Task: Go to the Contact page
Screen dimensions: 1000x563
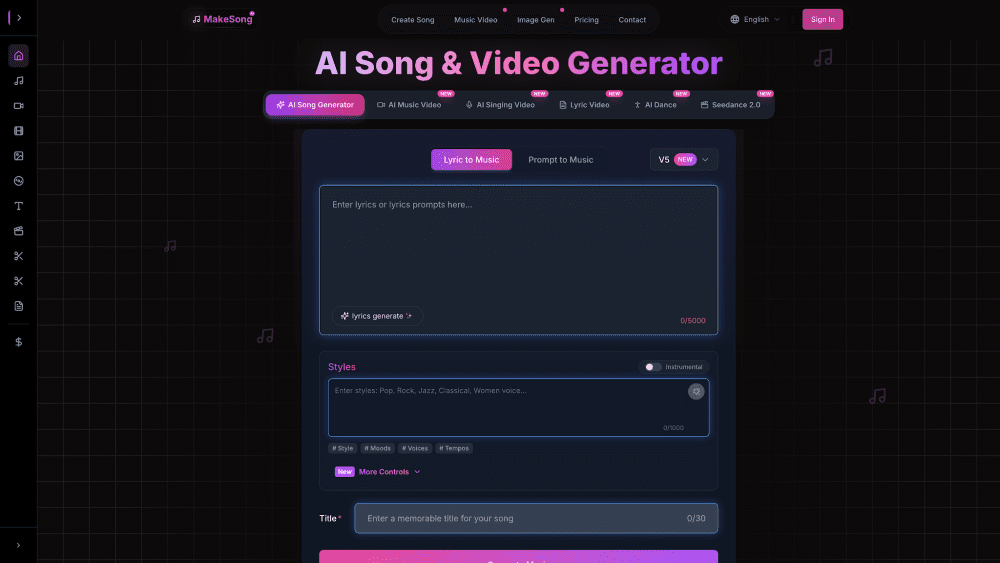Action: [x=632, y=20]
